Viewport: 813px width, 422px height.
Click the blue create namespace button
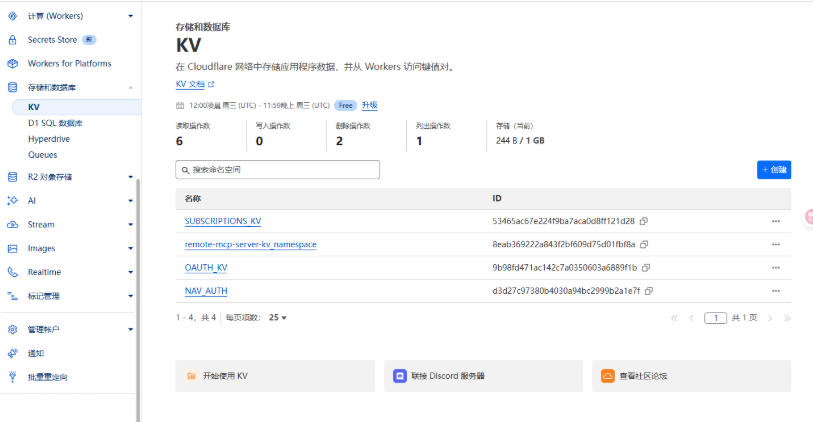coord(774,170)
